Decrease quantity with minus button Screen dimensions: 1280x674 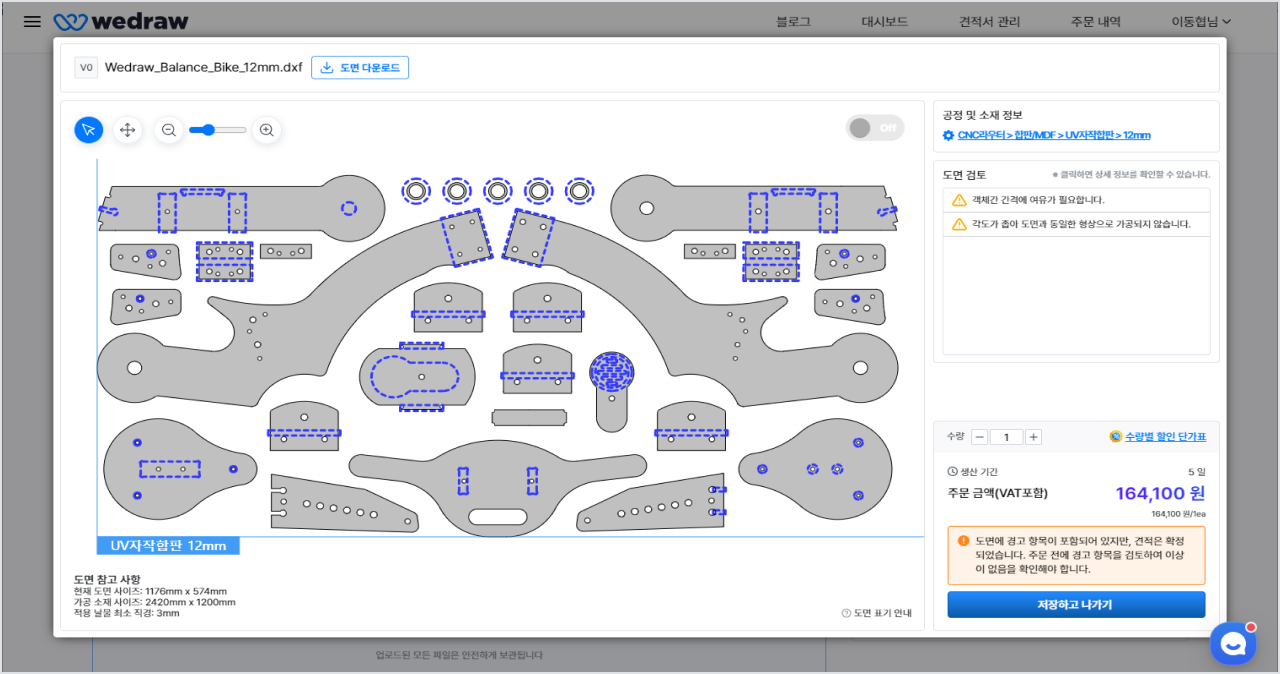(980, 437)
